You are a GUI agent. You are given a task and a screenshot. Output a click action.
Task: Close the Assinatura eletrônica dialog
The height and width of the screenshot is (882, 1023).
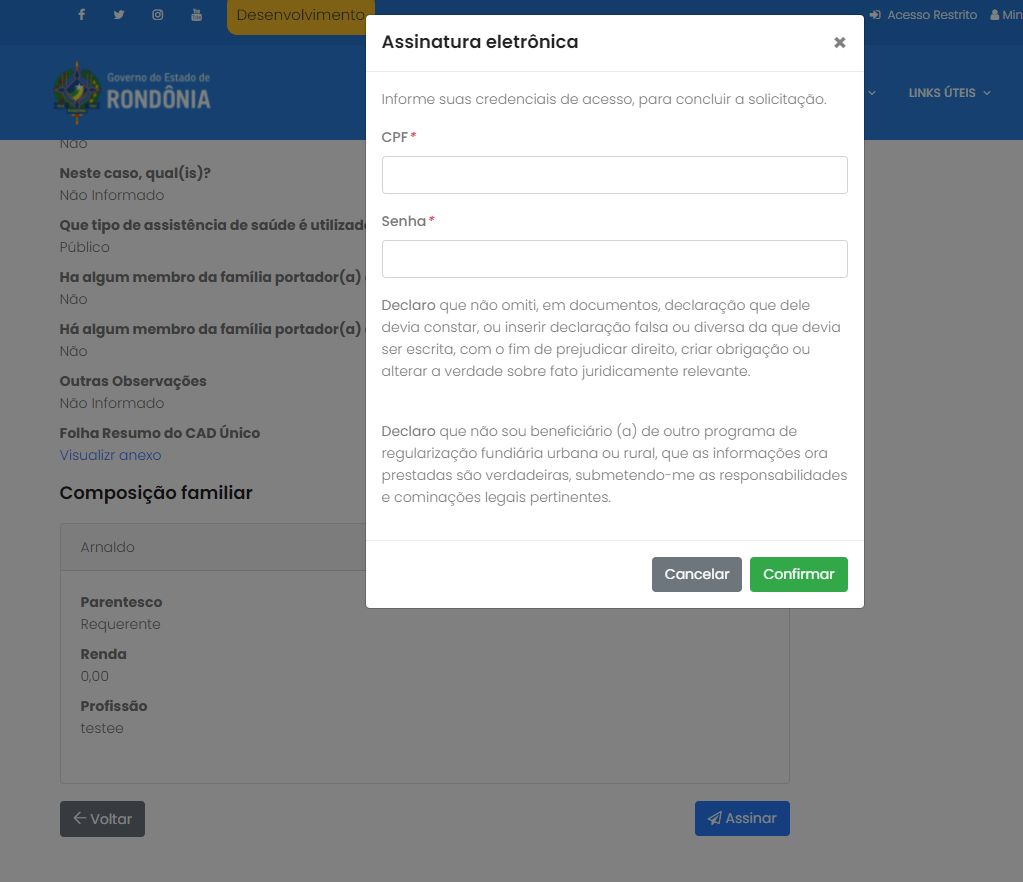[840, 42]
